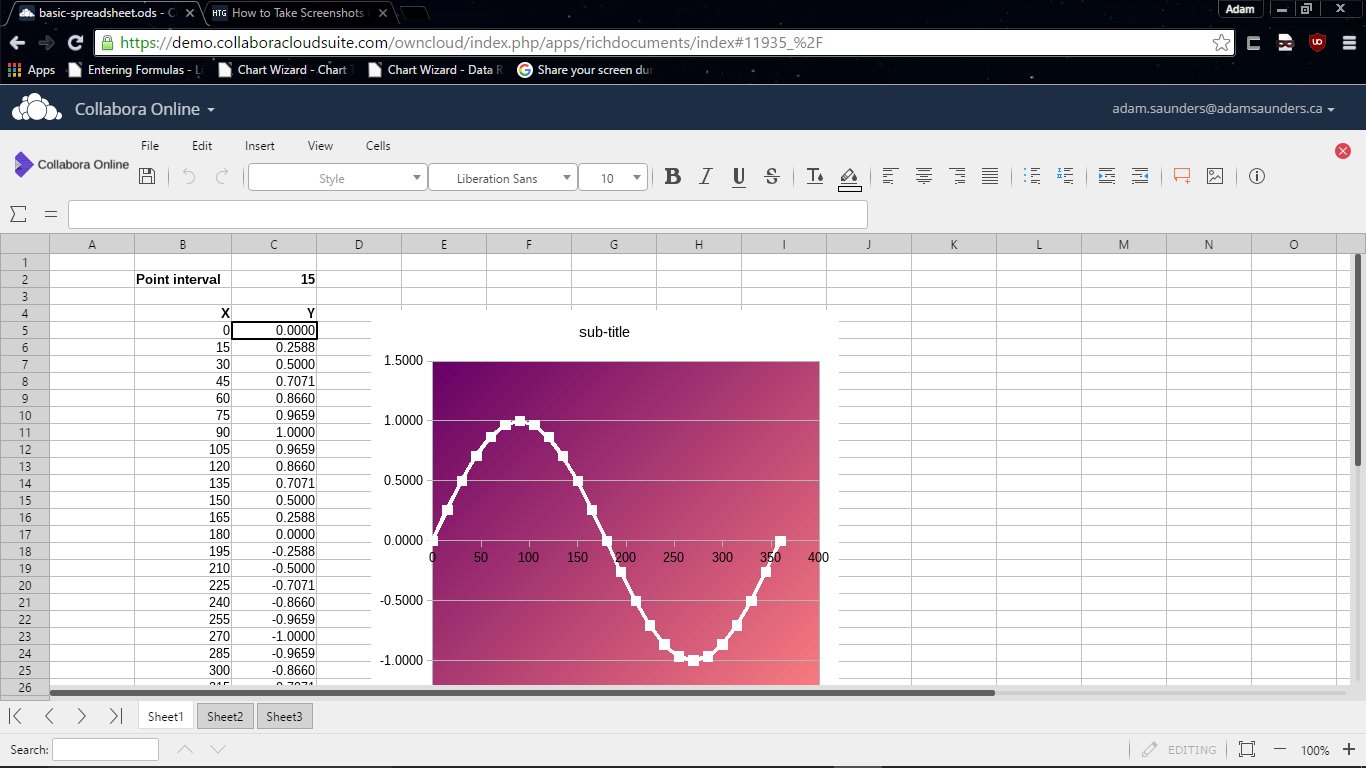The height and width of the screenshot is (768, 1366).
Task: Click the Sum (sigma) function icon
Action: [x=18, y=214]
